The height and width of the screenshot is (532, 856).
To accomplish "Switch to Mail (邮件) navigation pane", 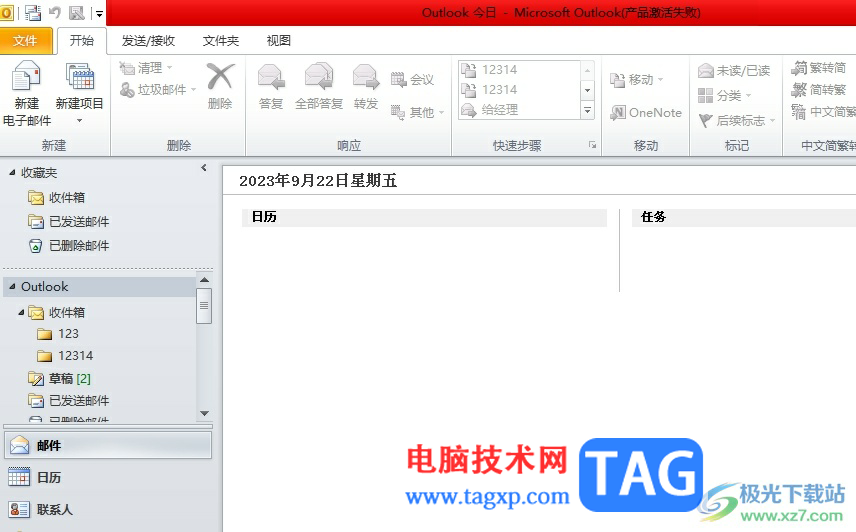I will click(x=108, y=446).
